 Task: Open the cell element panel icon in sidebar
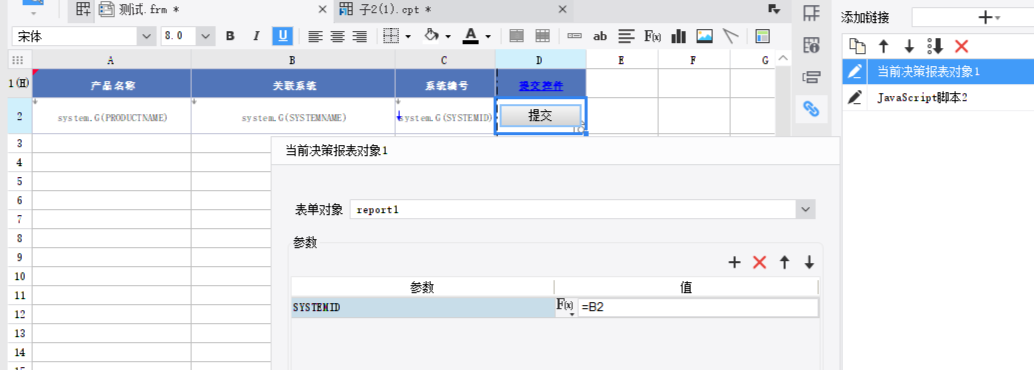pos(810,13)
